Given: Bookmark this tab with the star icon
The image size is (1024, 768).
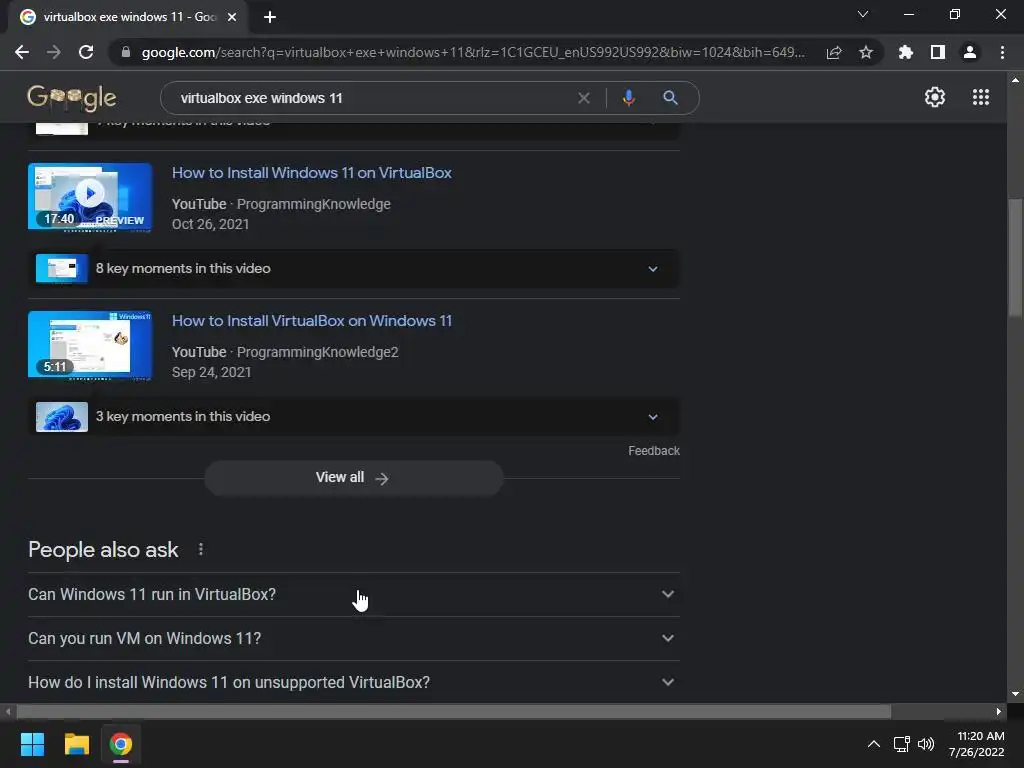Looking at the screenshot, I should (866, 52).
